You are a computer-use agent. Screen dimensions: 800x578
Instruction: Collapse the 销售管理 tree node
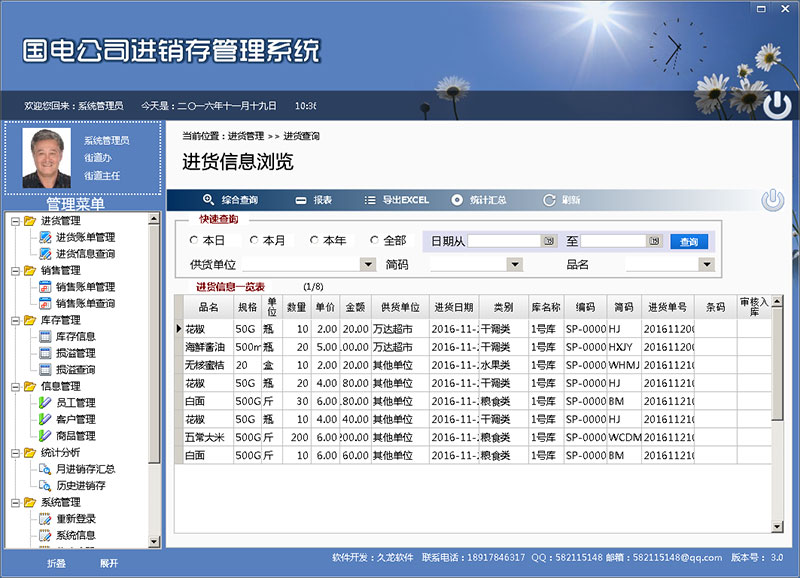tap(15, 271)
